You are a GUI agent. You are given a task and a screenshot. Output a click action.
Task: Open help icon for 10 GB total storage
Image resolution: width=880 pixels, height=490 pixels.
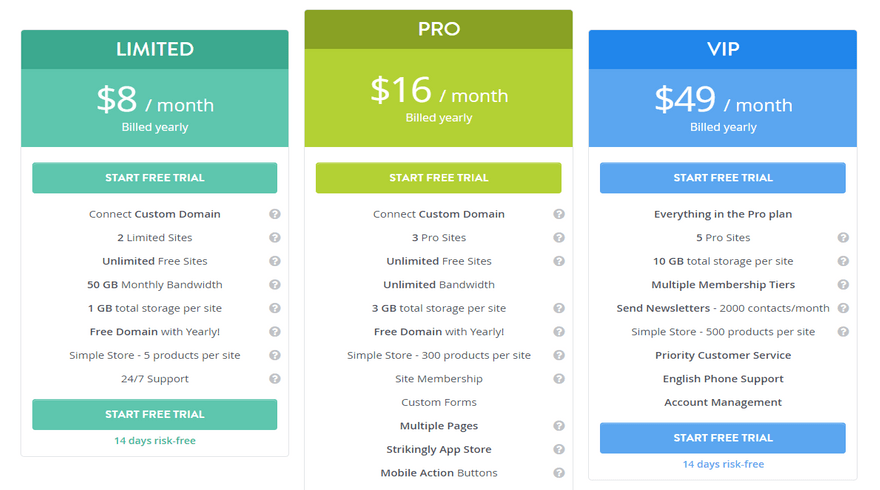point(843,261)
